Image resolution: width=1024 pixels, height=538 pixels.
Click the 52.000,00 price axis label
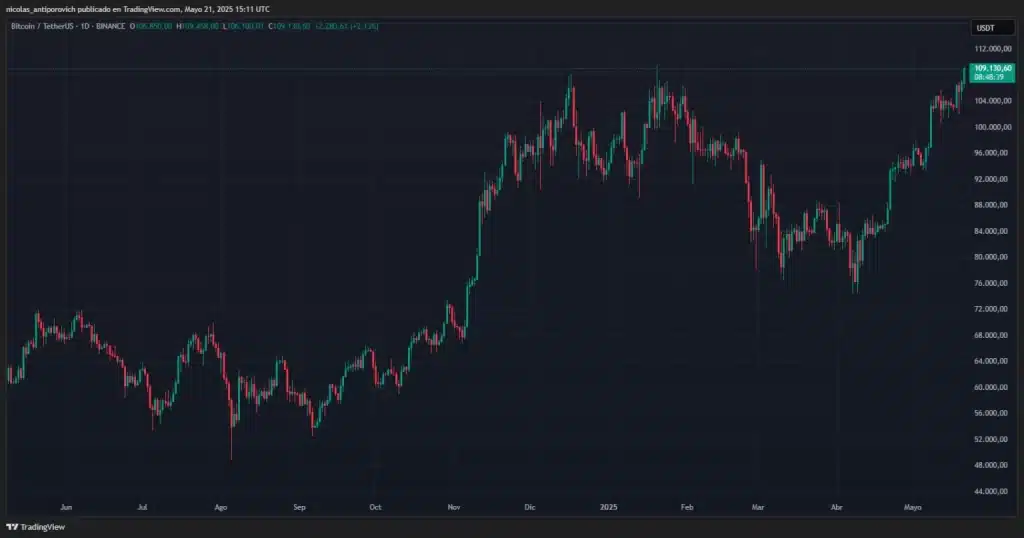(993, 439)
